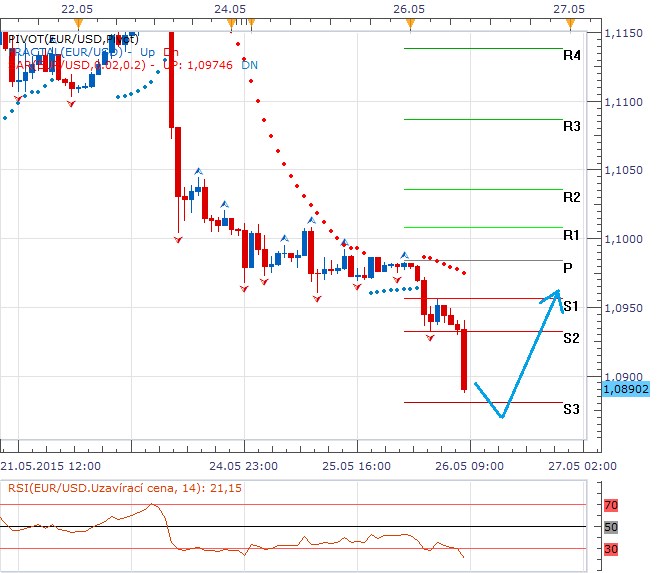
Task: Select the P pivot point label
Action: 567,268
